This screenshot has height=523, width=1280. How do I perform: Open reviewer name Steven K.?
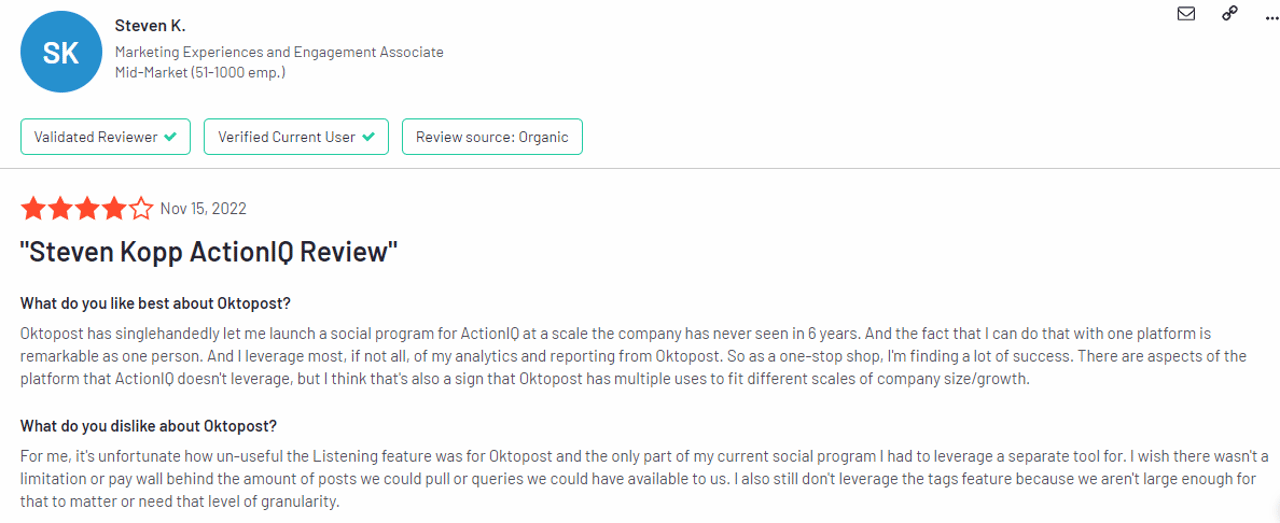(x=150, y=25)
